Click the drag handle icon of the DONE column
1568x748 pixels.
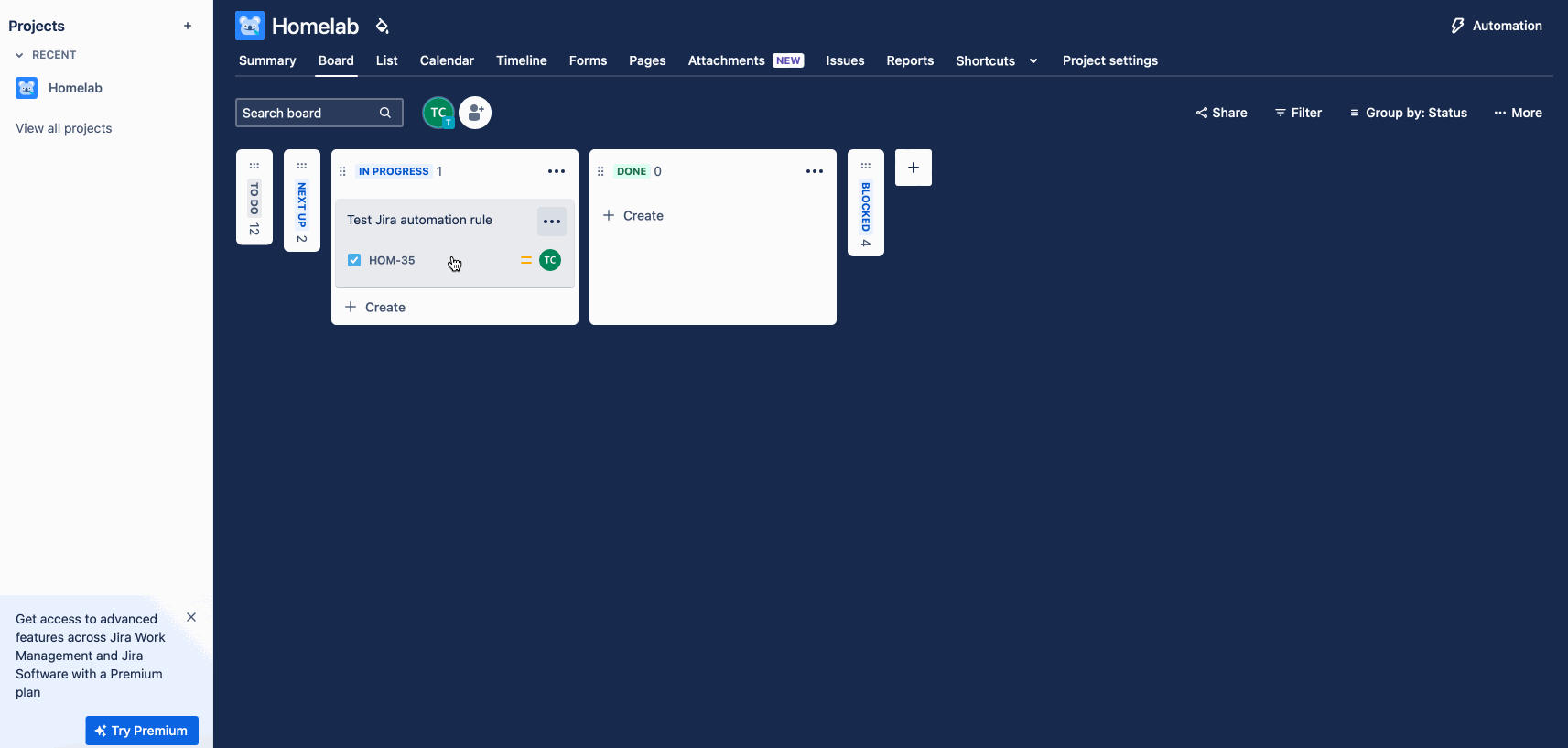600,171
